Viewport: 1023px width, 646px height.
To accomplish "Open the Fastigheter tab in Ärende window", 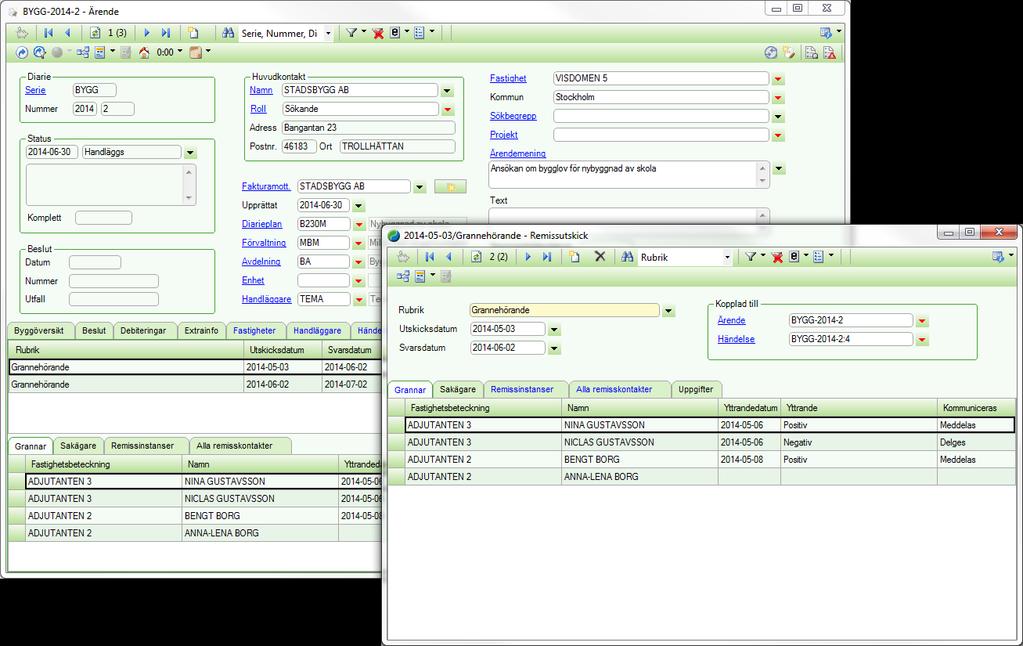I will coord(254,331).
